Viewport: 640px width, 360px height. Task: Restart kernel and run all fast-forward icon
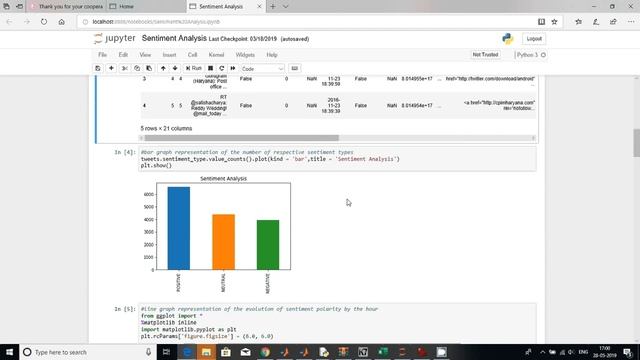pyautogui.click(x=233, y=69)
